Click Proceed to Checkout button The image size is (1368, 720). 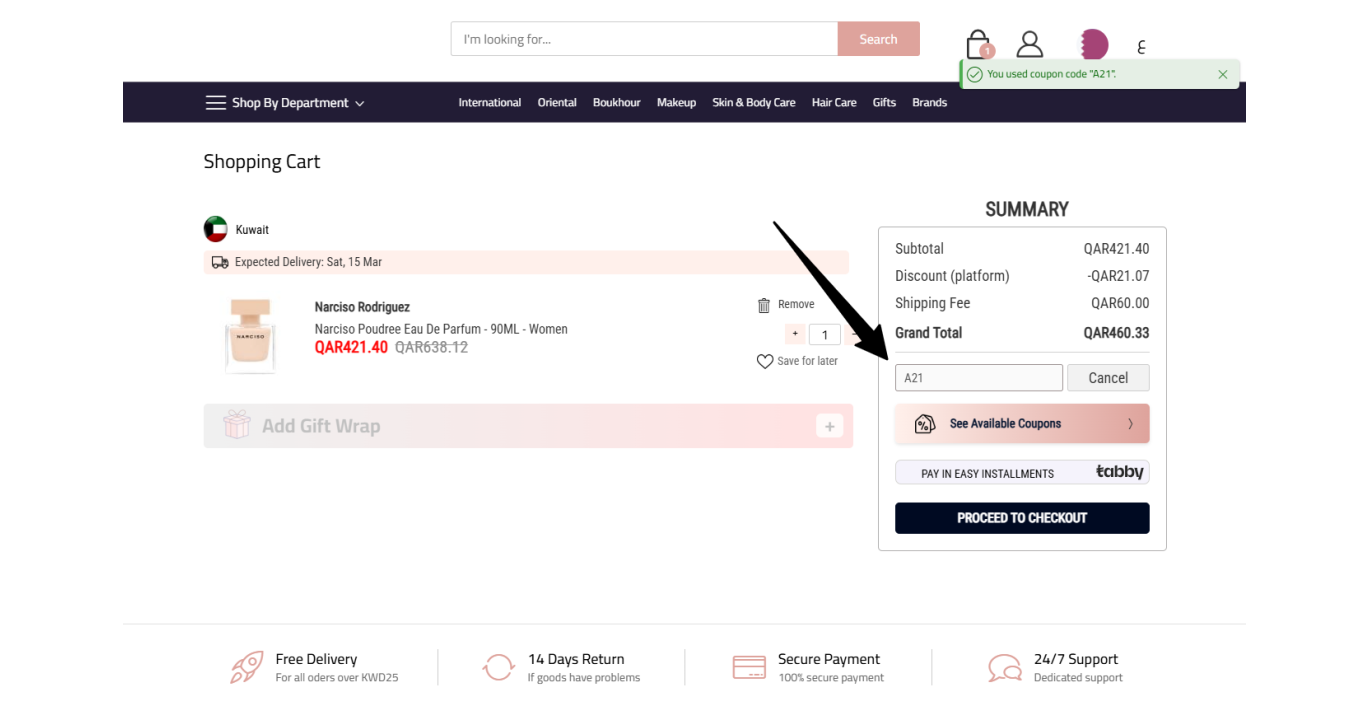1022,518
